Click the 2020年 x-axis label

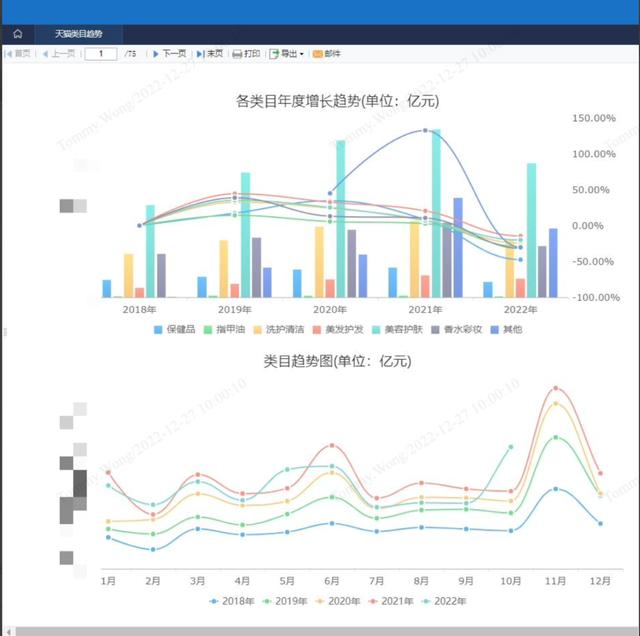pos(330,309)
